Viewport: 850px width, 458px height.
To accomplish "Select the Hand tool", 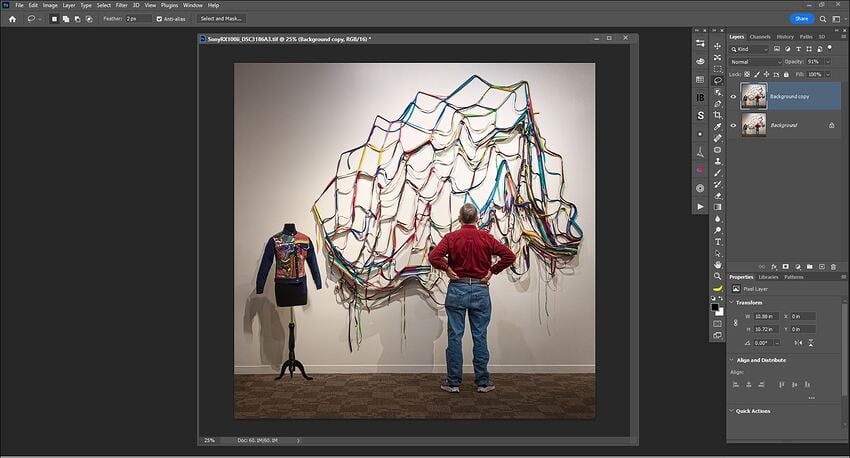I will 718,264.
